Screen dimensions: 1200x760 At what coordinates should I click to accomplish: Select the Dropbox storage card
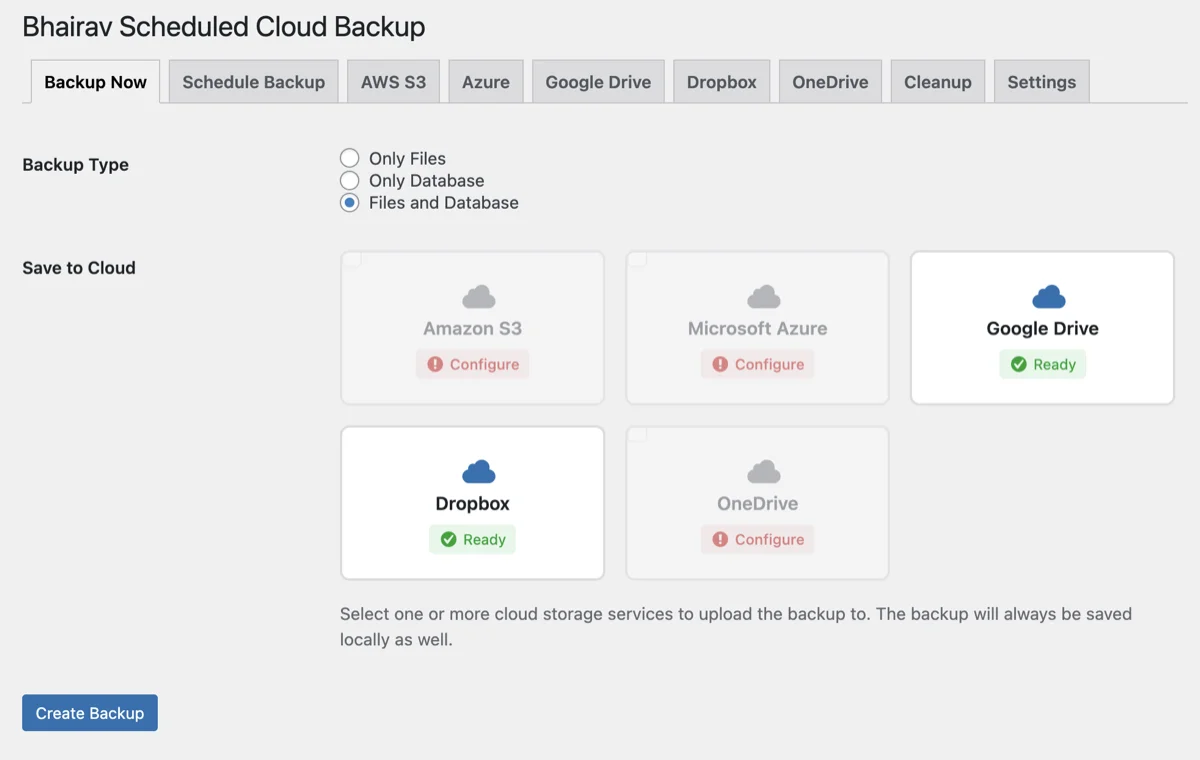pyautogui.click(x=472, y=502)
